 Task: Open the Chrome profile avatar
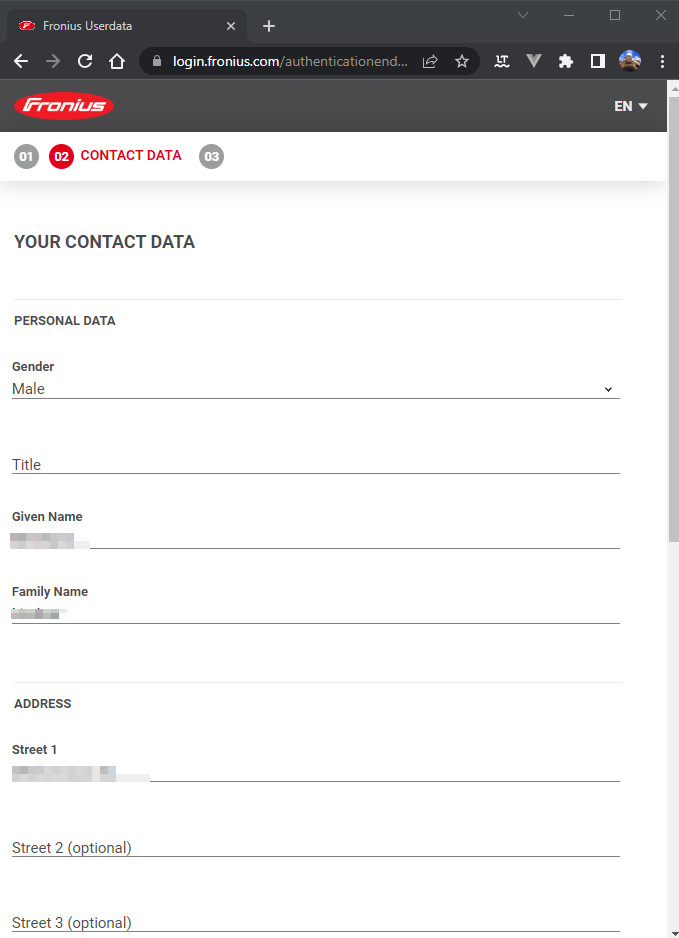[630, 61]
